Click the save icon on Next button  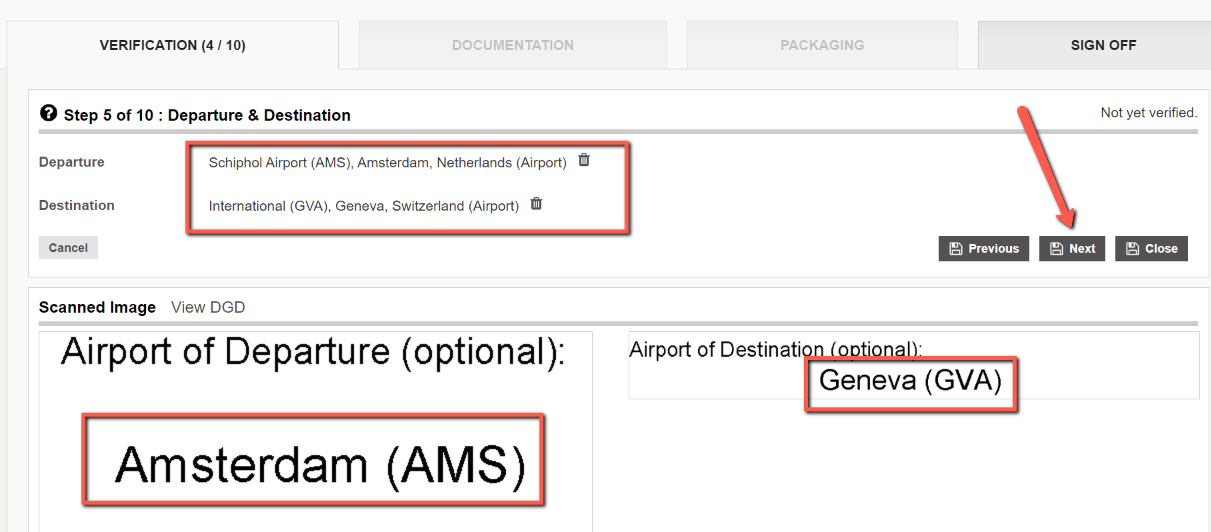pyautogui.click(x=1056, y=249)
